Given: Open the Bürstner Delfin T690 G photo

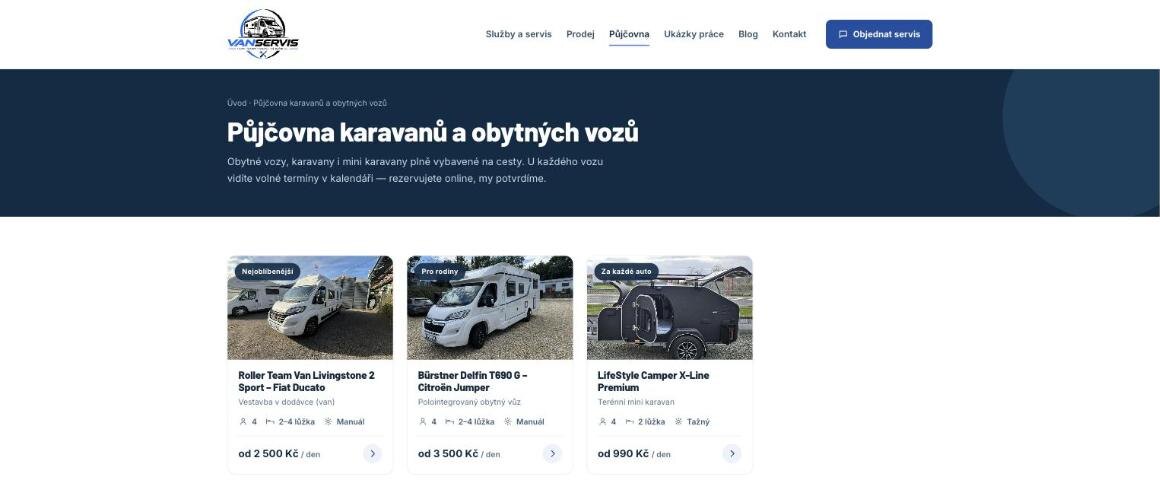Looking at the screenshot, I should pyautogui.click(x=490, y=308).
